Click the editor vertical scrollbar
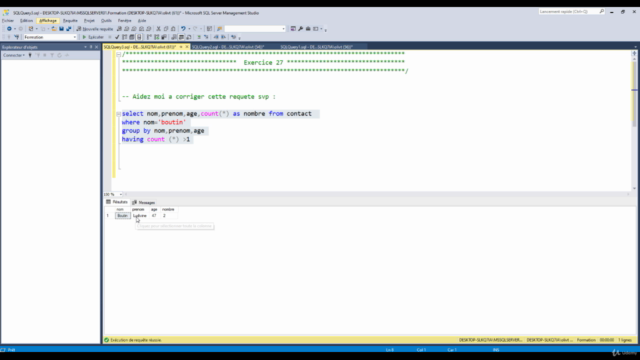This screenshot has height=360, width=640. point(634,120)
